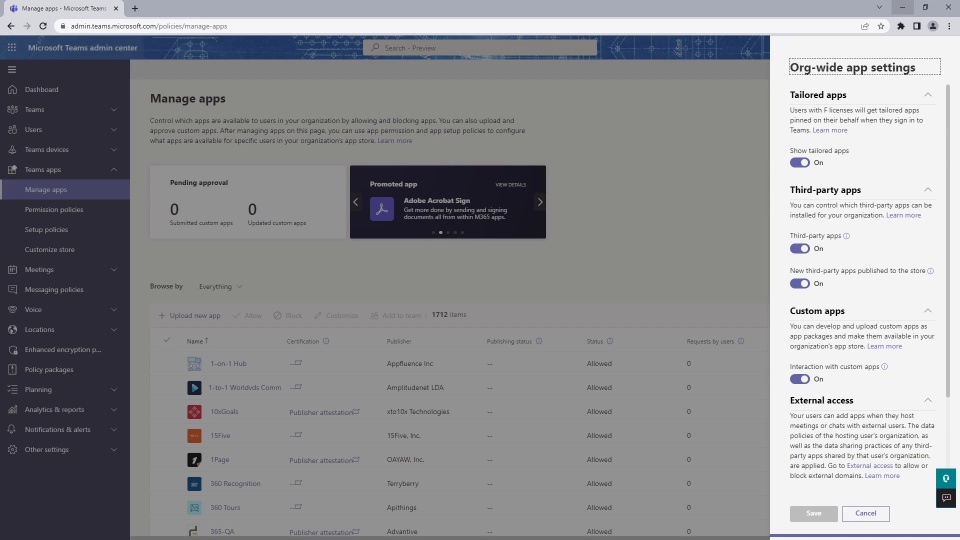Viewport: 960px width, 540px height.
Task: Open Permission policies in sidebar
Action: 54,209
